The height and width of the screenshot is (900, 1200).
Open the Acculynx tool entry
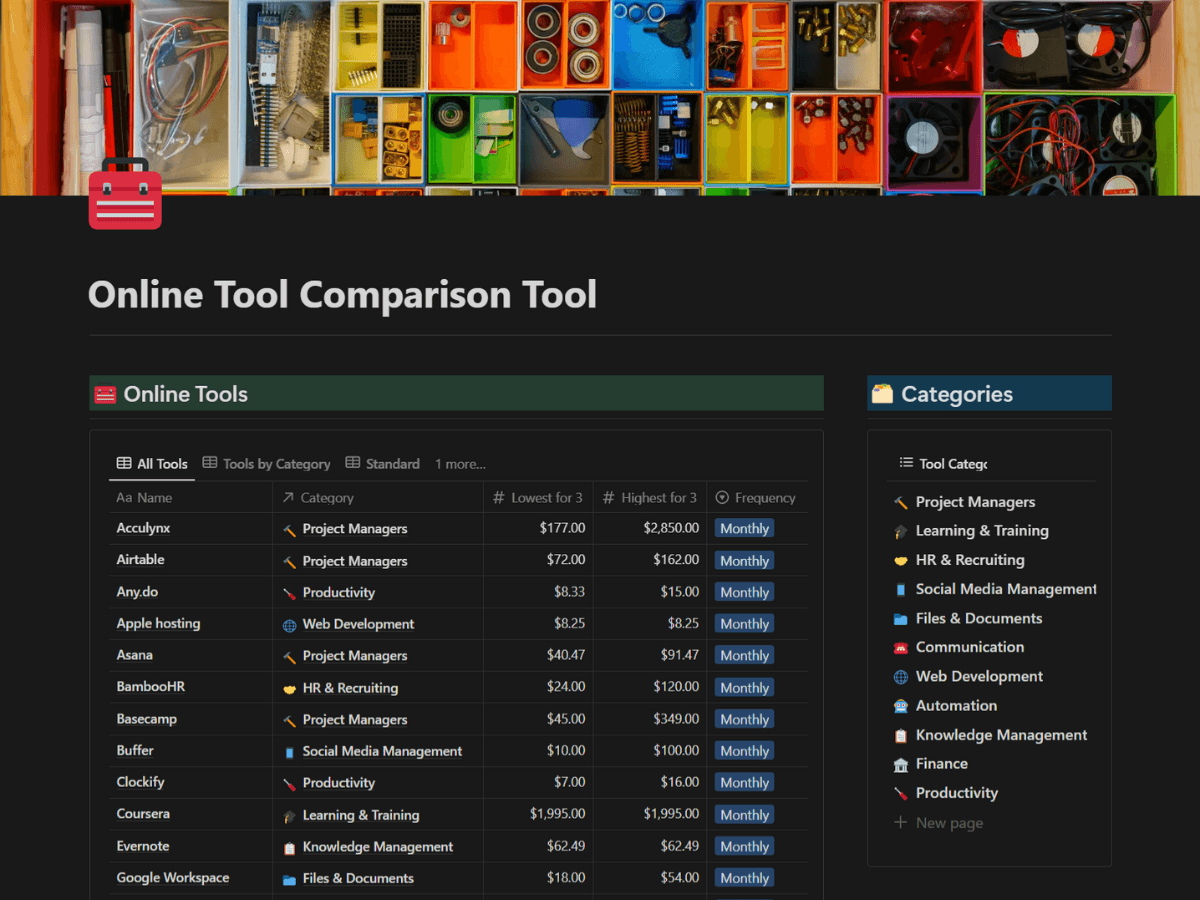143,528
